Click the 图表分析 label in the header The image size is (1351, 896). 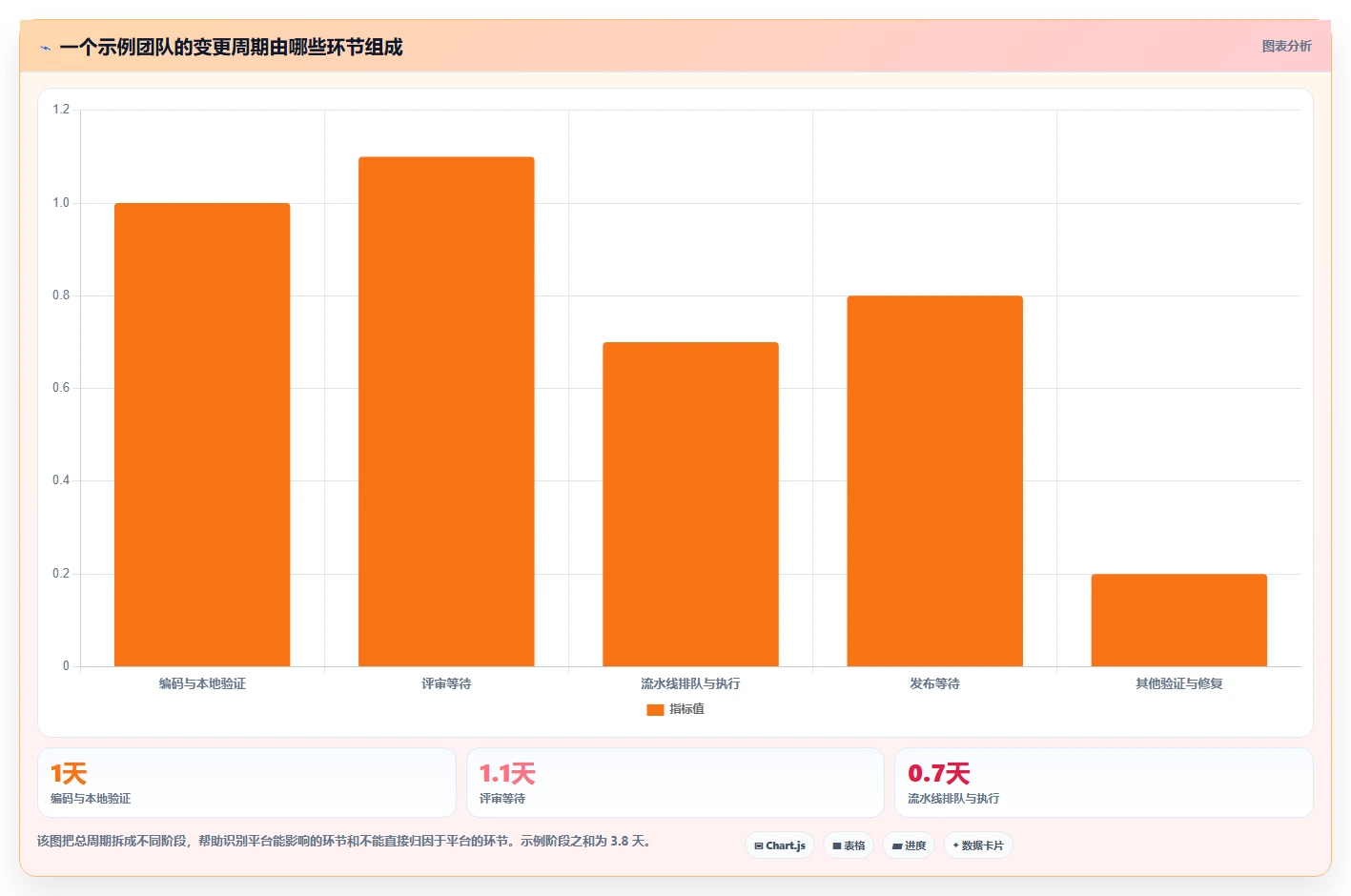point(1286,46)
